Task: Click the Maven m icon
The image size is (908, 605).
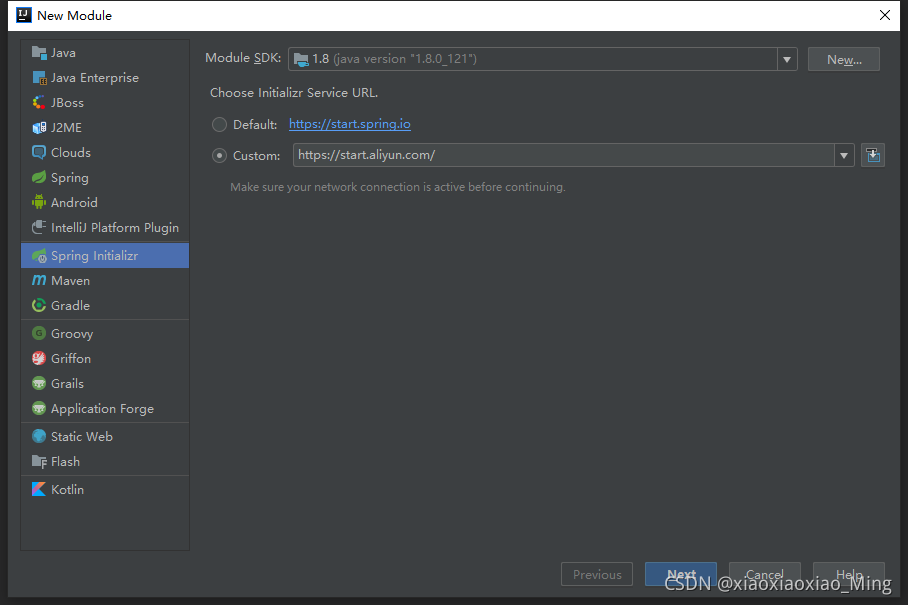Action: pos(39,280)
